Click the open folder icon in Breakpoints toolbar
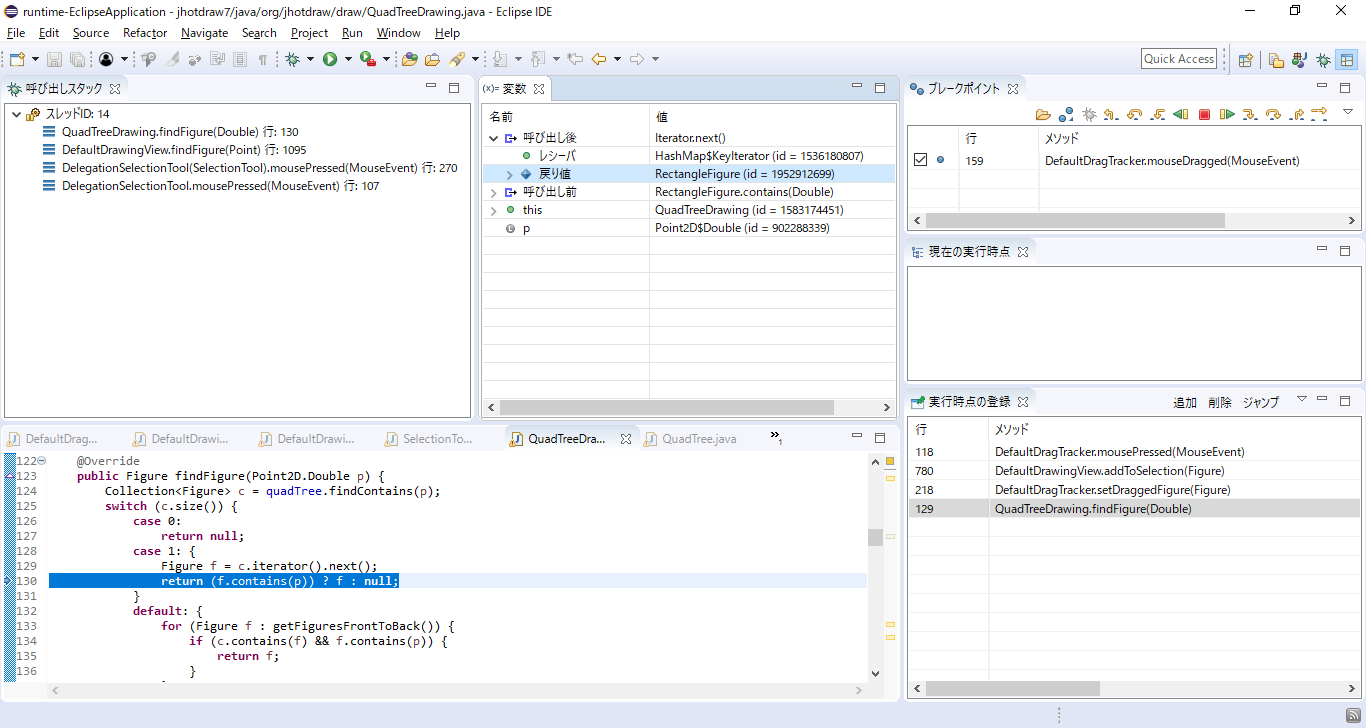 [x=1043, y=114]
